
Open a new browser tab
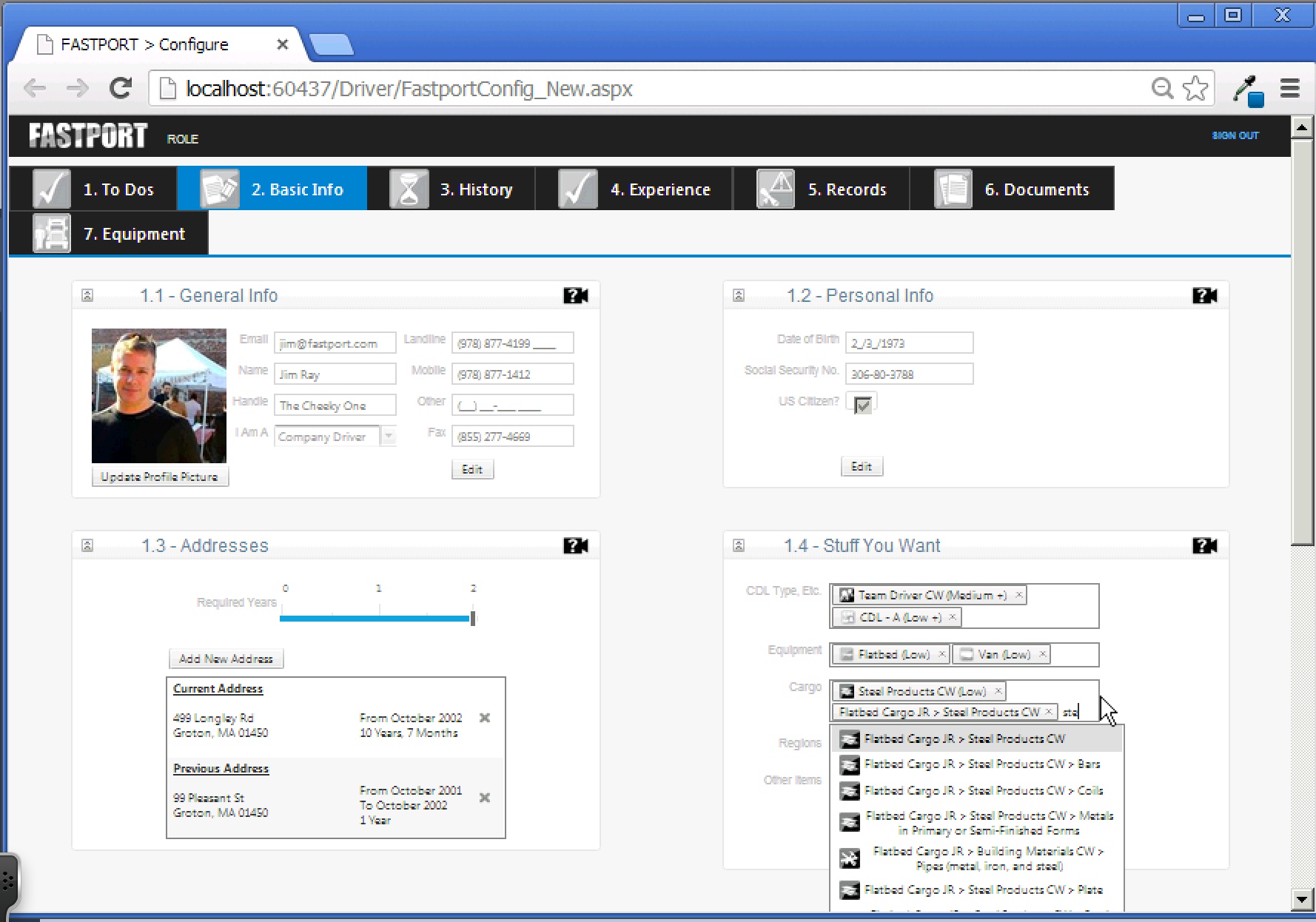tap(332, 45)
